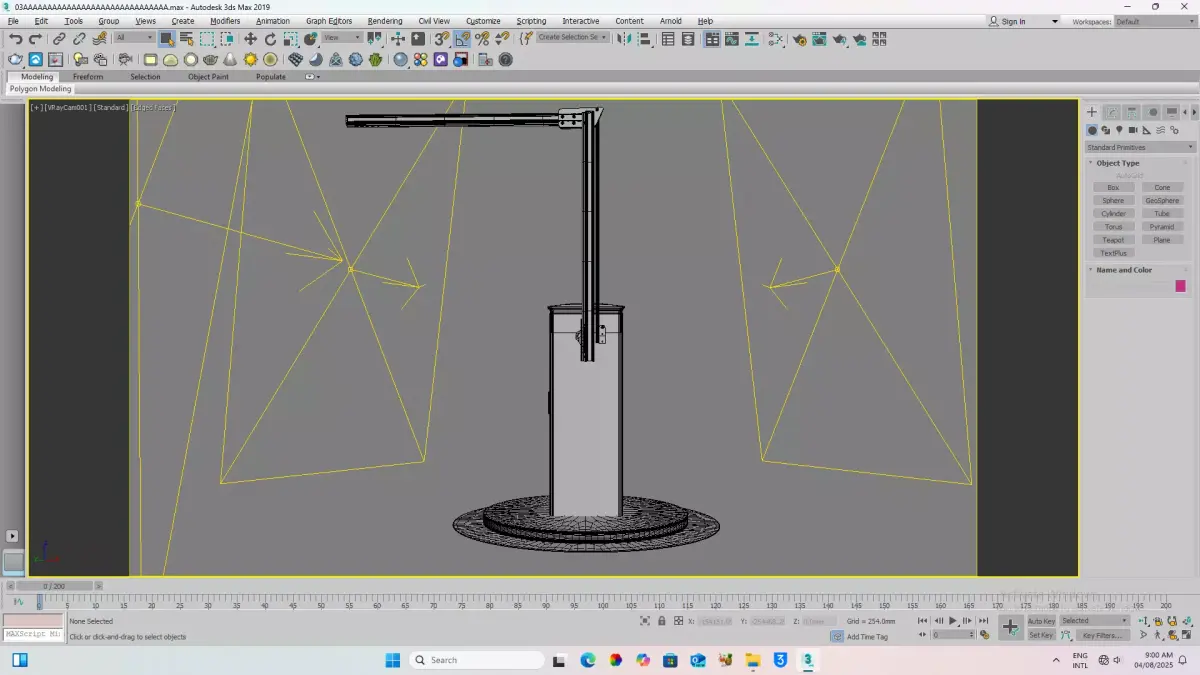The width and height of the screenshot is (1200, 675).
Task: Open the Scene Explorer toggle
Action: point(668,39)
